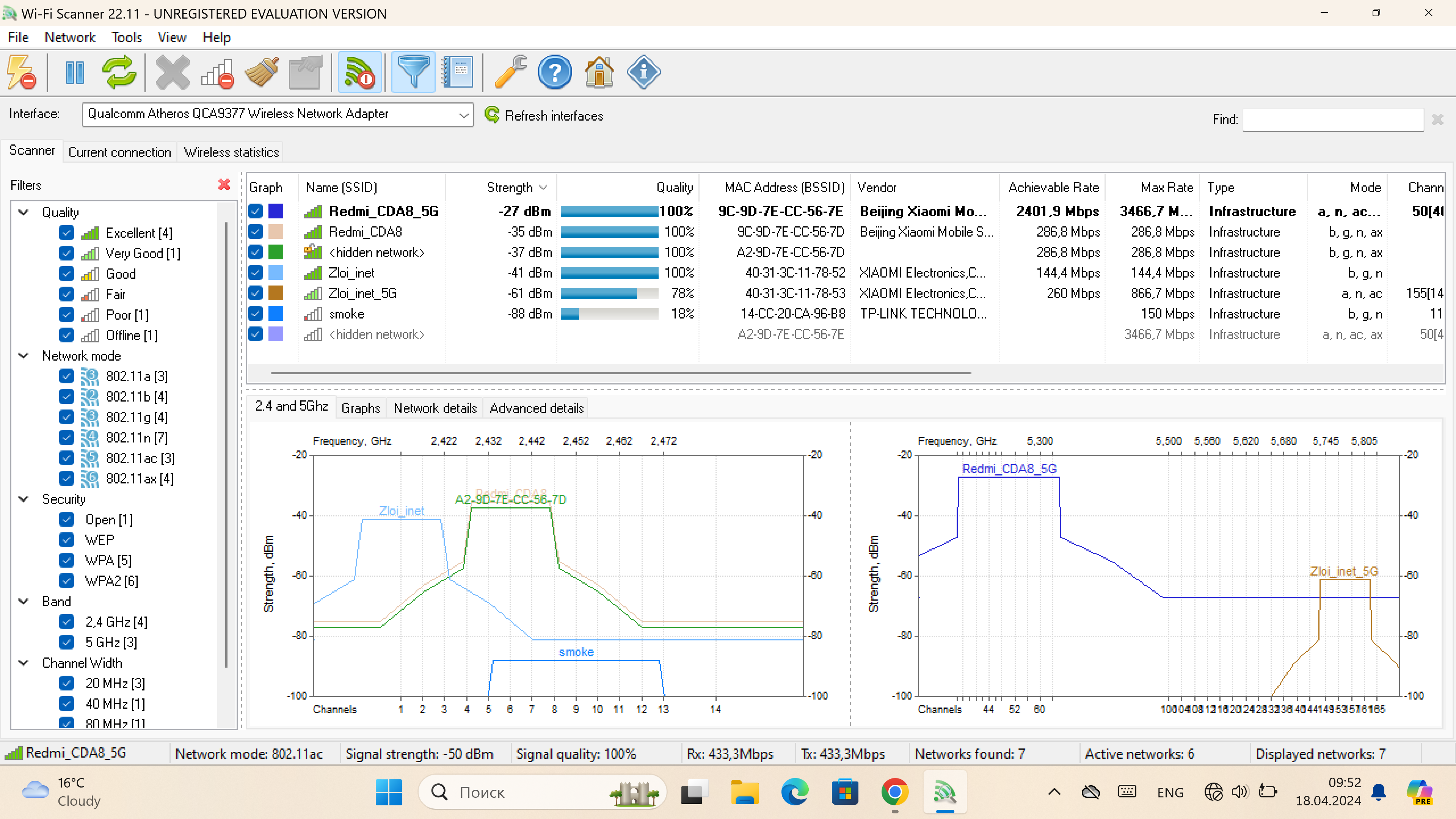This screenshot has width=1456, height=819.
Task: Click the blue diamond info icon
Action: click(643, 72)
